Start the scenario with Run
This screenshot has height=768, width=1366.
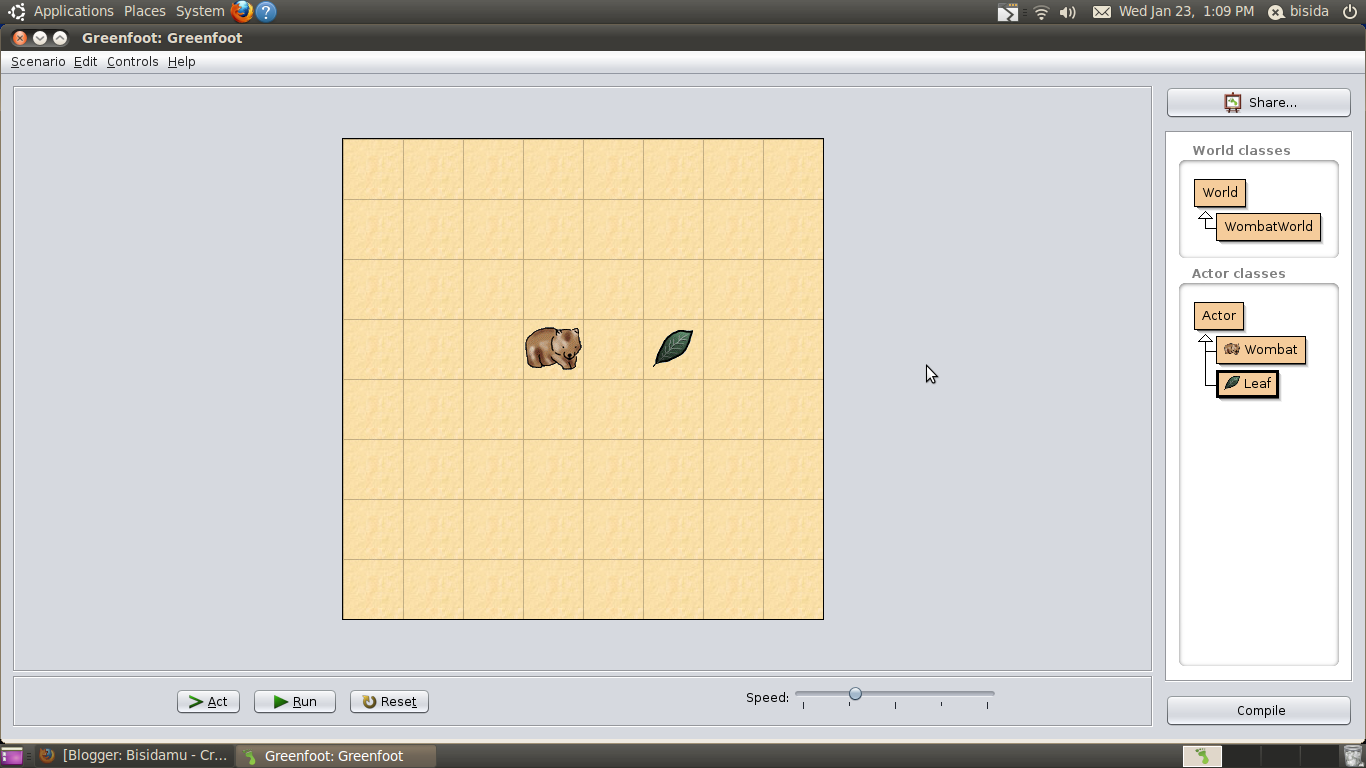[294, 702]
